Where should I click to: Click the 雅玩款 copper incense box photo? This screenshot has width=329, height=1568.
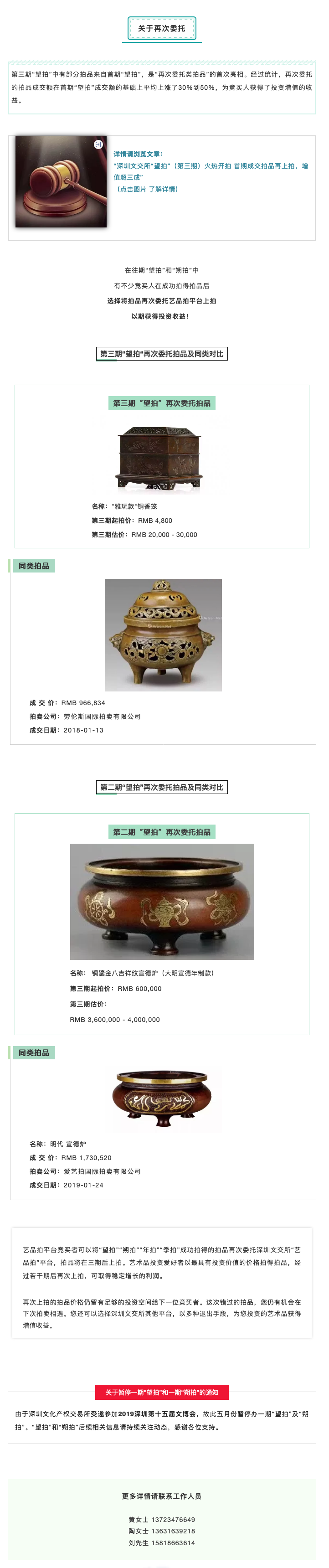click(x=159, y=457)
